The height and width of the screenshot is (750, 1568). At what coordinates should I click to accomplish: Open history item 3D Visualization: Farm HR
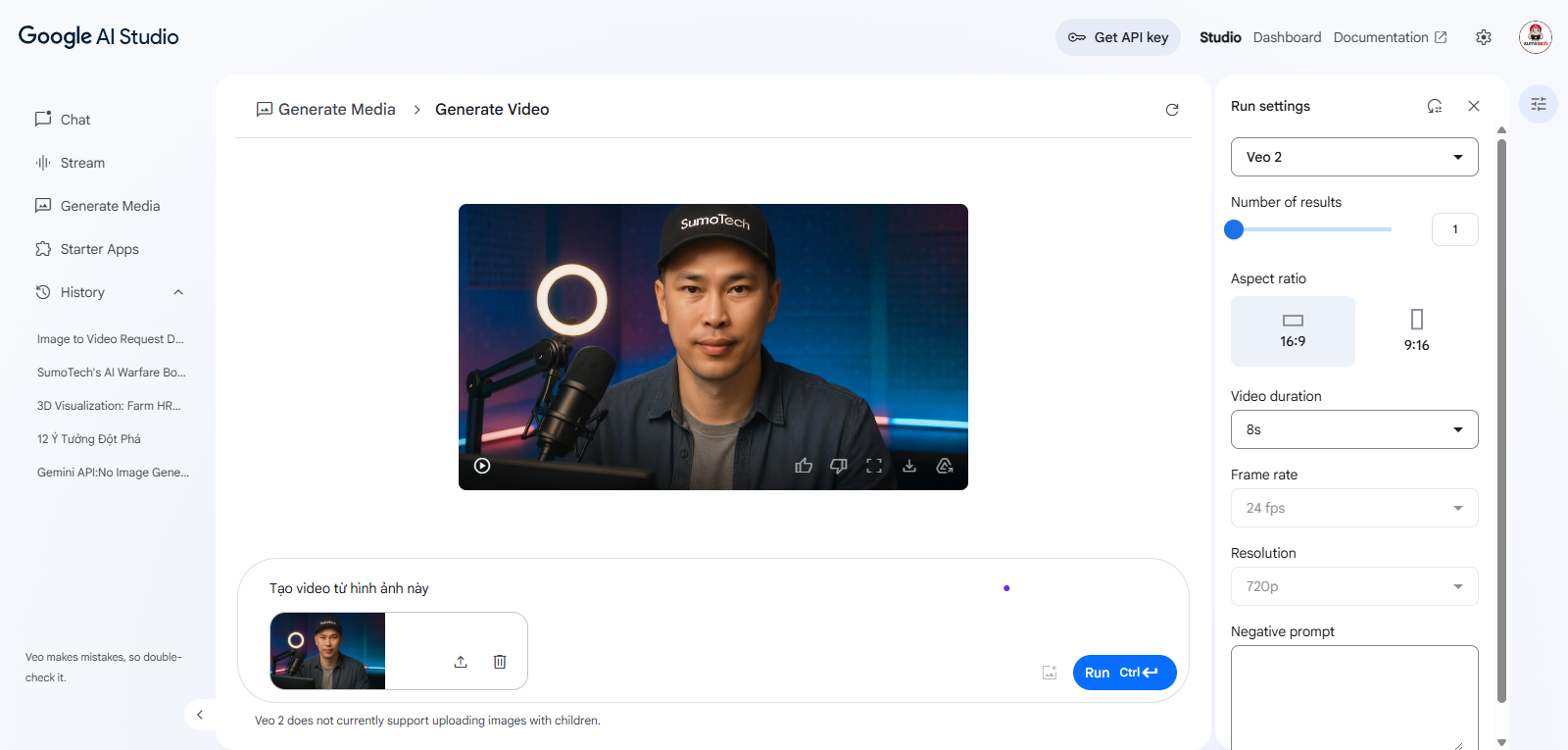(x=109, y=406)
